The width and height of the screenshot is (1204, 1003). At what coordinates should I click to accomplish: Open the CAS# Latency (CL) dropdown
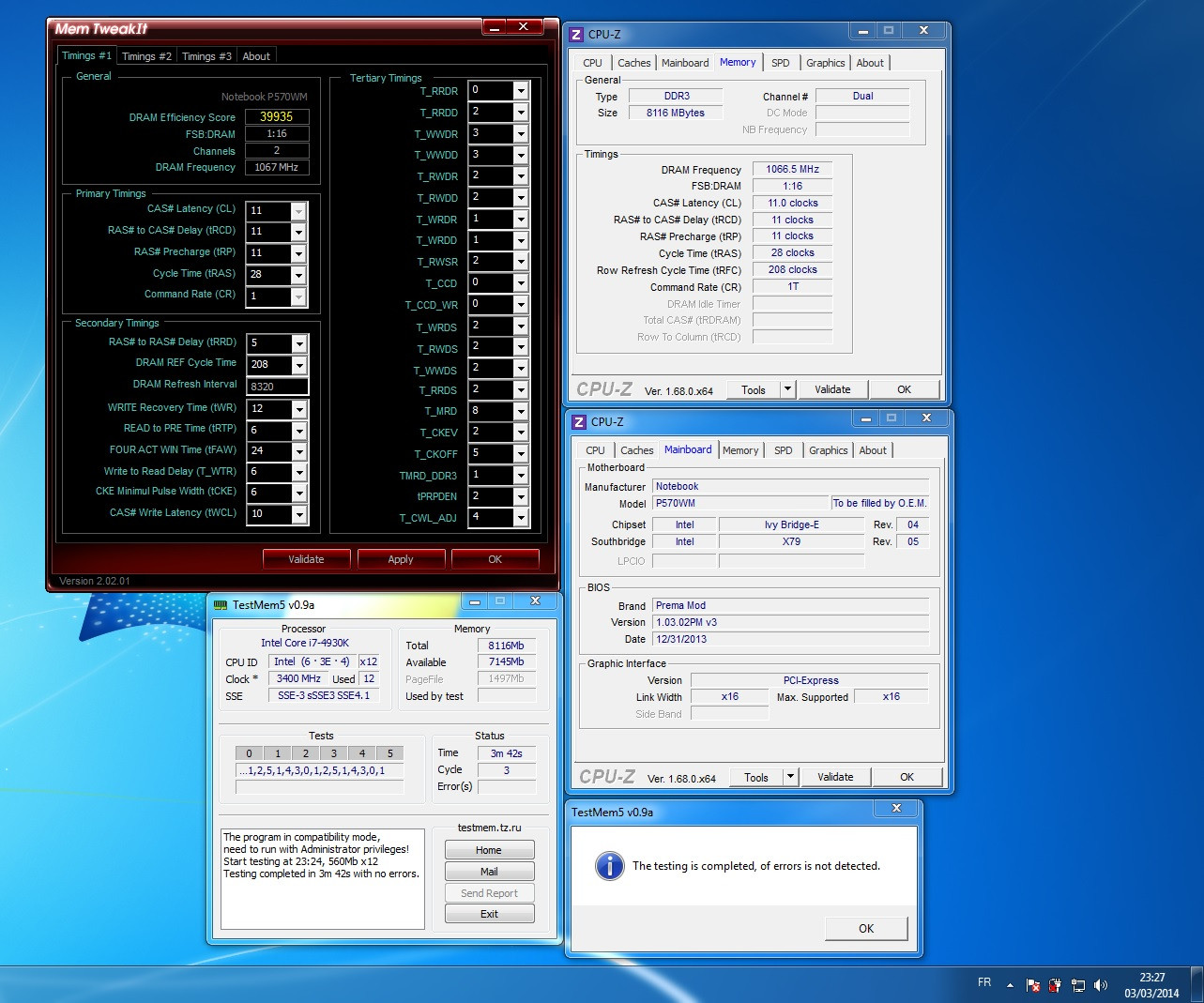coord(298,211)
